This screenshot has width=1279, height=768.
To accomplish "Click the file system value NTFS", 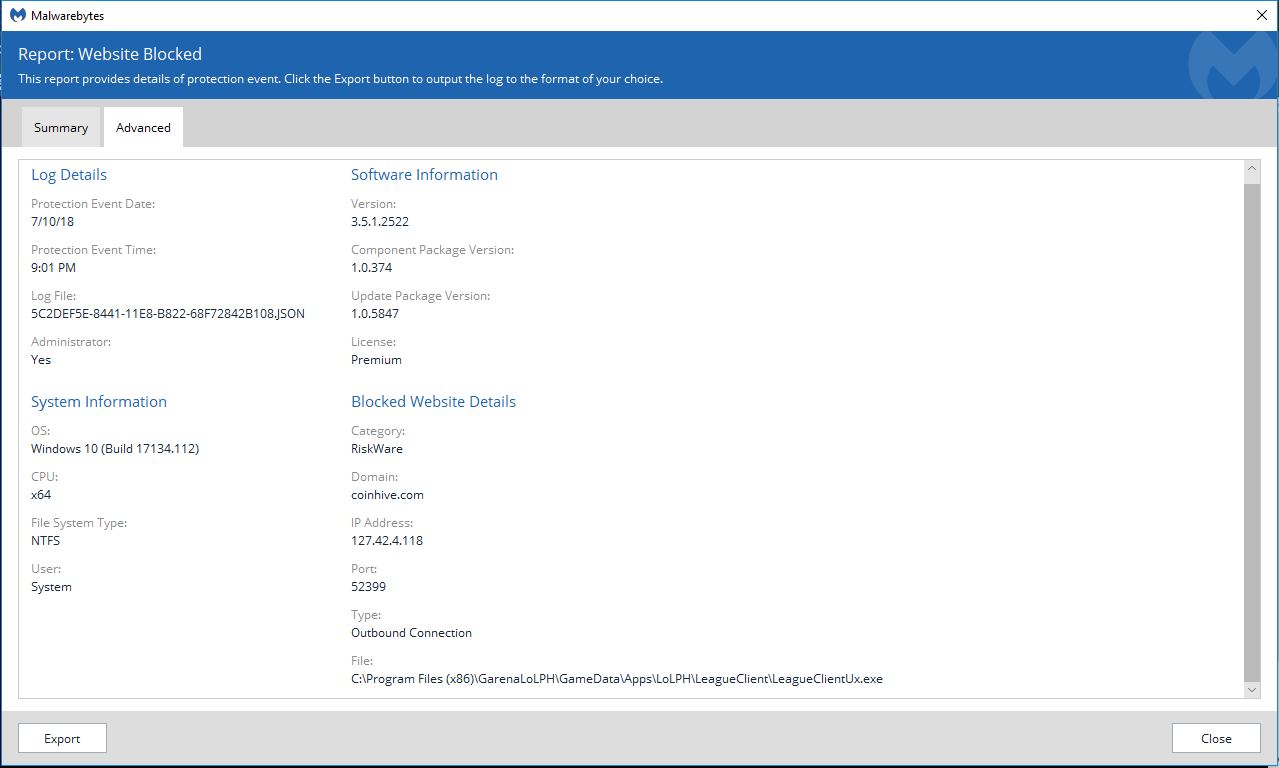I will click(46, 541).
